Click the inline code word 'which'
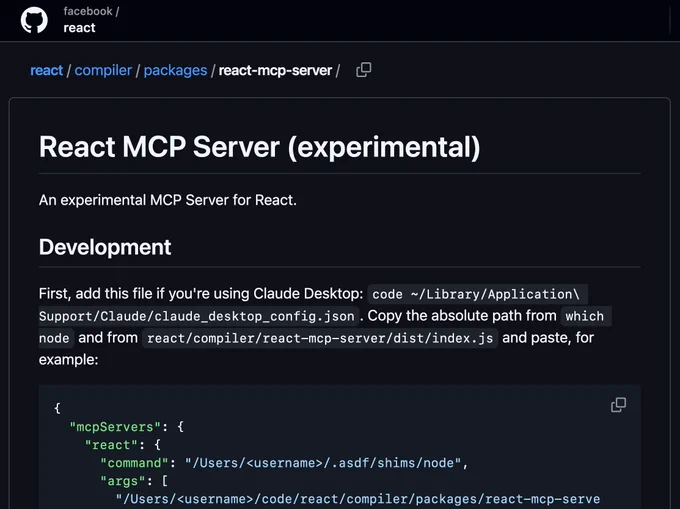The image size is (680, 509). (584, 316)
